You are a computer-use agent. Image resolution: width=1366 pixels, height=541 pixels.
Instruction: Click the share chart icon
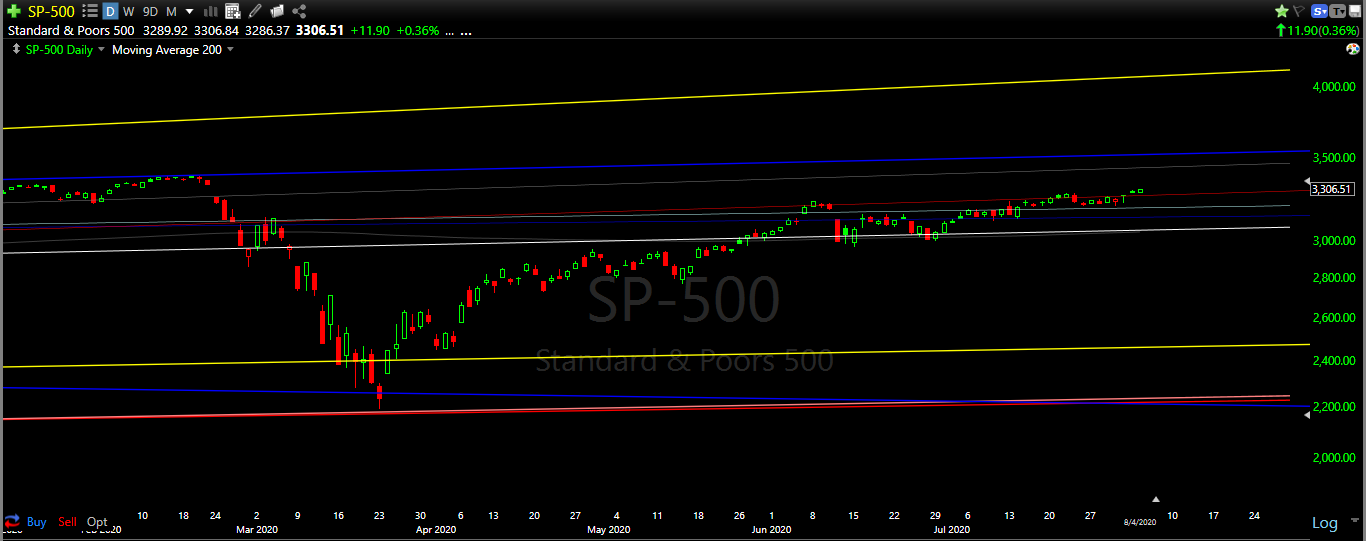tap(299, 11)
